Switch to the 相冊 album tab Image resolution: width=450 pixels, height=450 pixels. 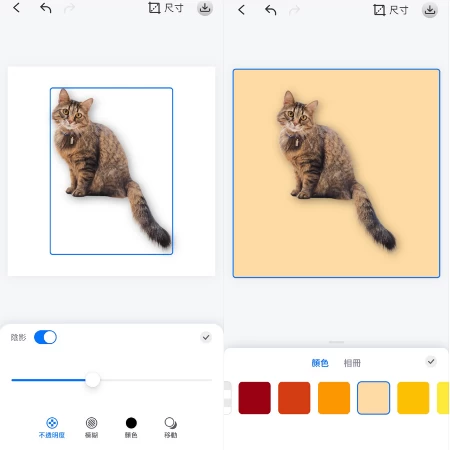pos(352,363)
